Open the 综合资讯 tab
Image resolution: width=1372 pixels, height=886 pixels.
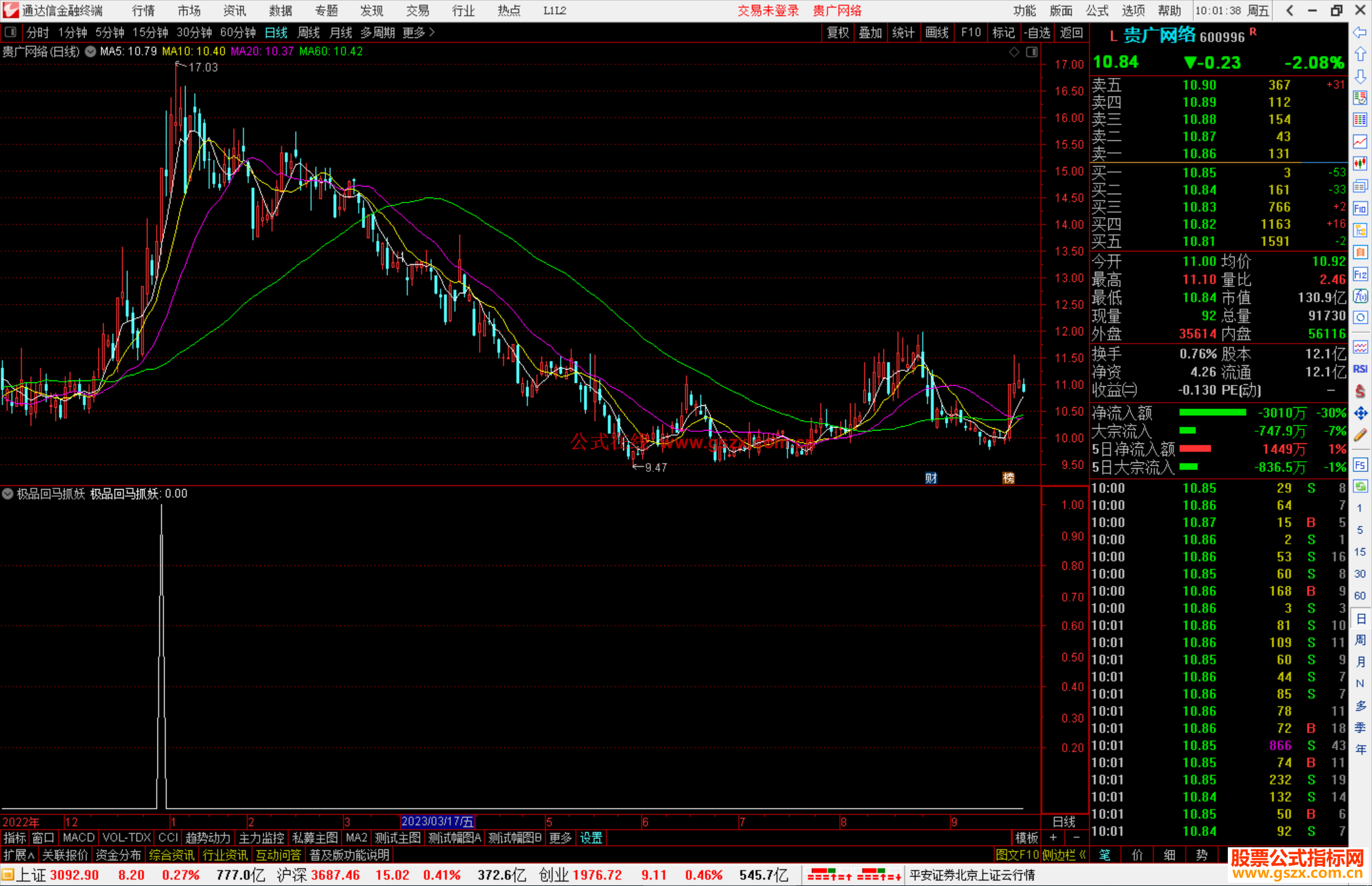[x=171, y=855]
